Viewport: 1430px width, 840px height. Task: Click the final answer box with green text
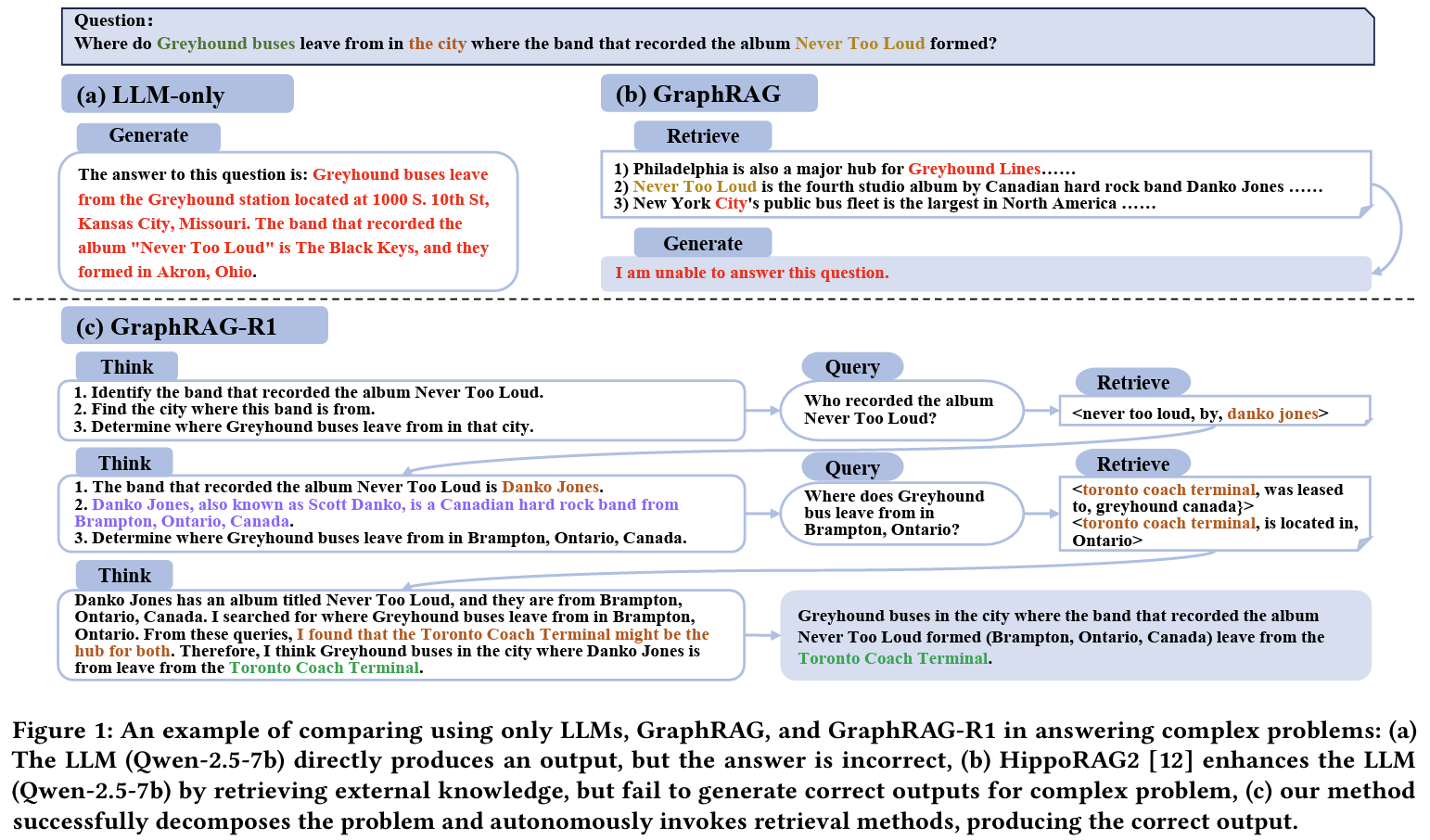click(1075, 636)
